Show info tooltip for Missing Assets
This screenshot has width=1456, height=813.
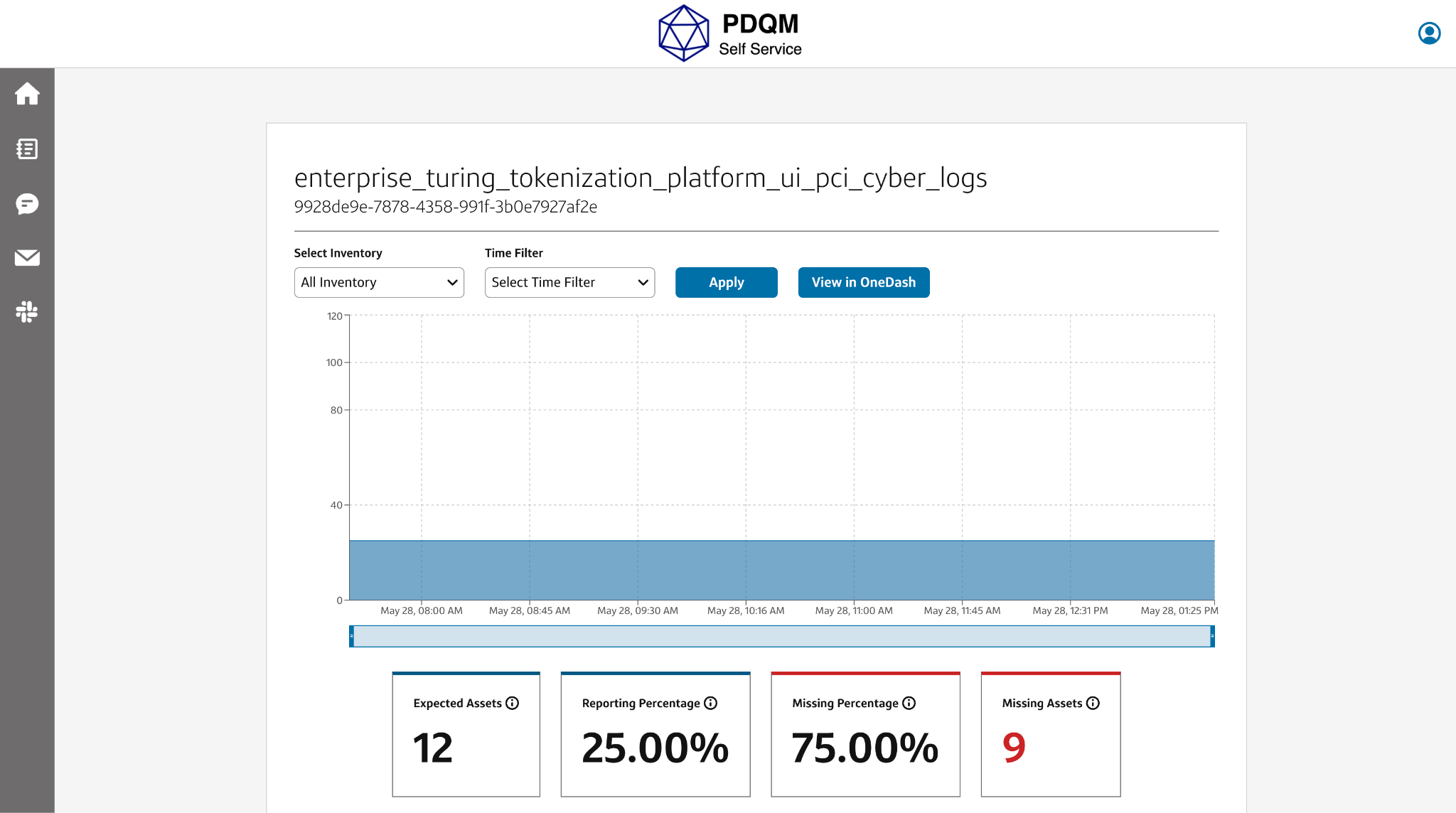pos(1092,703)
